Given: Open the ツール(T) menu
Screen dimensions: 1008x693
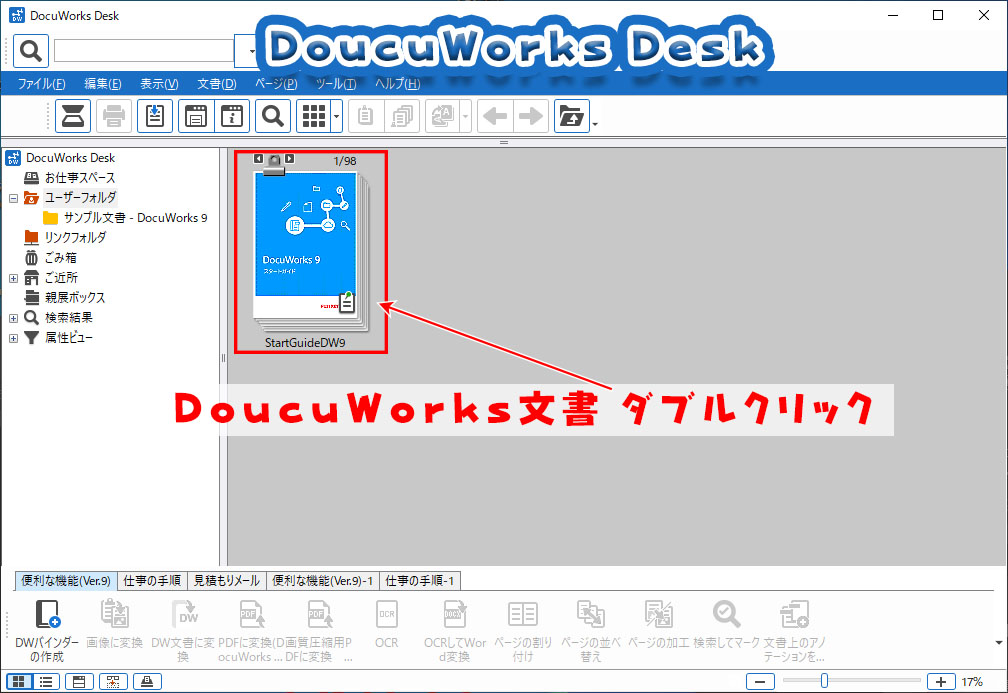Looking at the screenshot, I should pyautogui.click(x=336, y=84).
